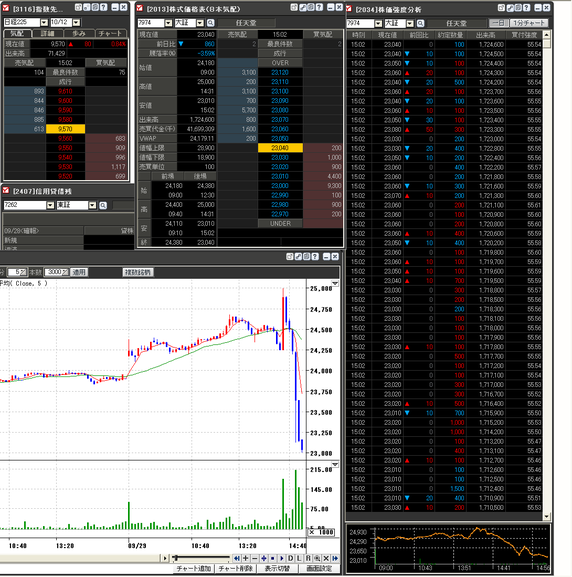Image resolution: width=572 pixels, height=577 pixels.
Task: Switch to the 歩み tab
Action: pos(79,33)
